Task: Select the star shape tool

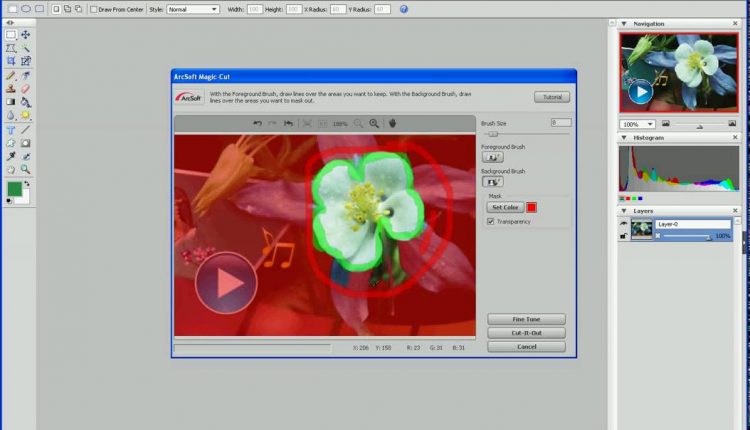Action: [x=11, y=143]
